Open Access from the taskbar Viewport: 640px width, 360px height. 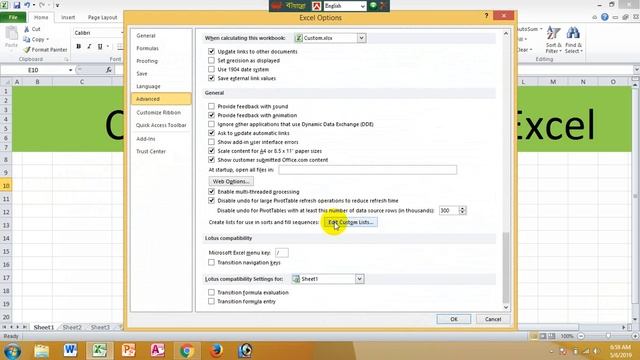coord(158,350)
